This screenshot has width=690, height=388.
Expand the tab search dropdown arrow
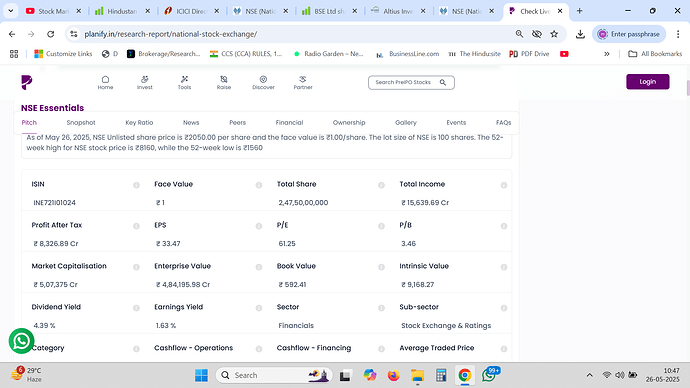[11, 11]
